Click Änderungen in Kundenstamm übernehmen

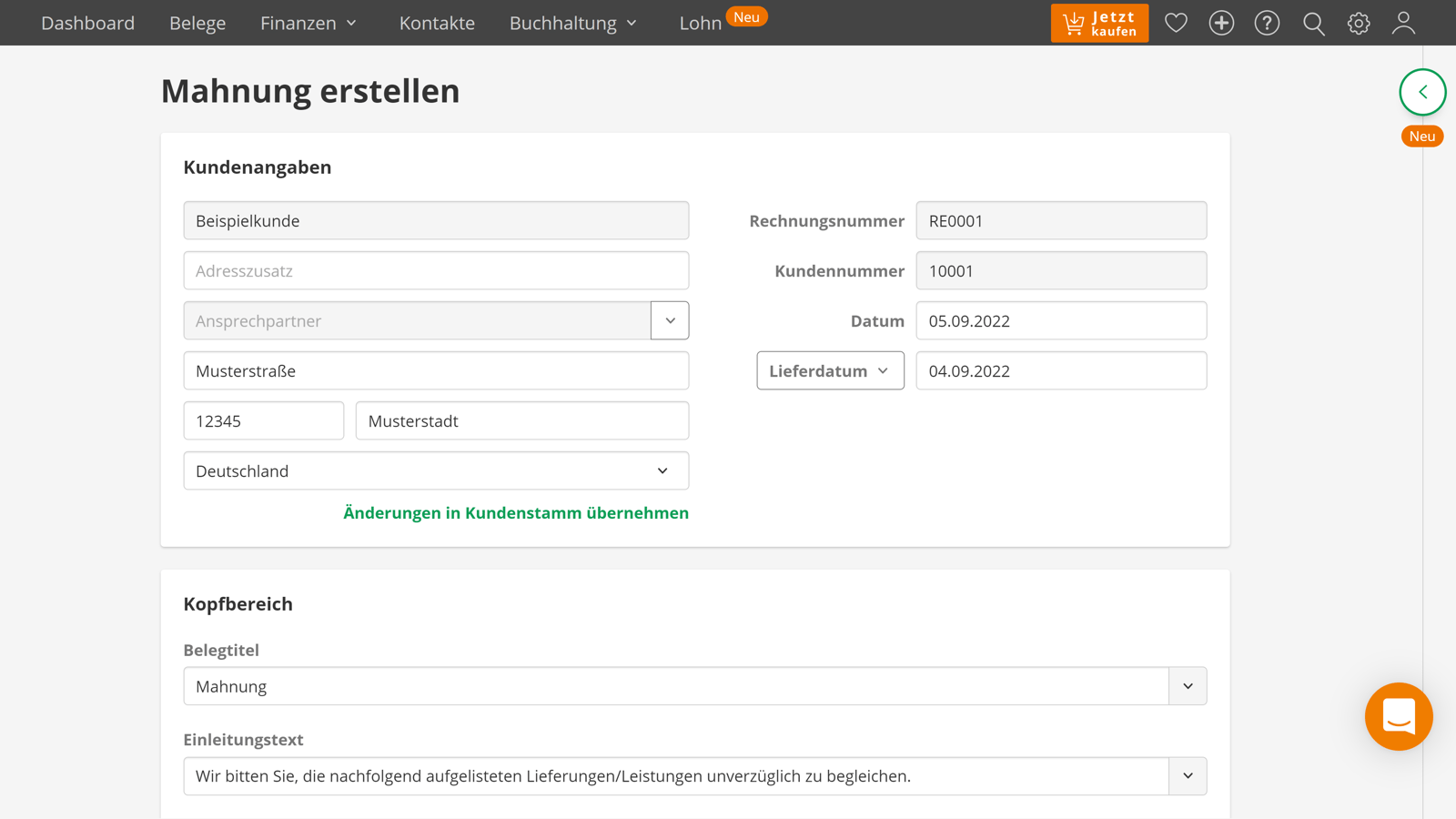[516, 513]
